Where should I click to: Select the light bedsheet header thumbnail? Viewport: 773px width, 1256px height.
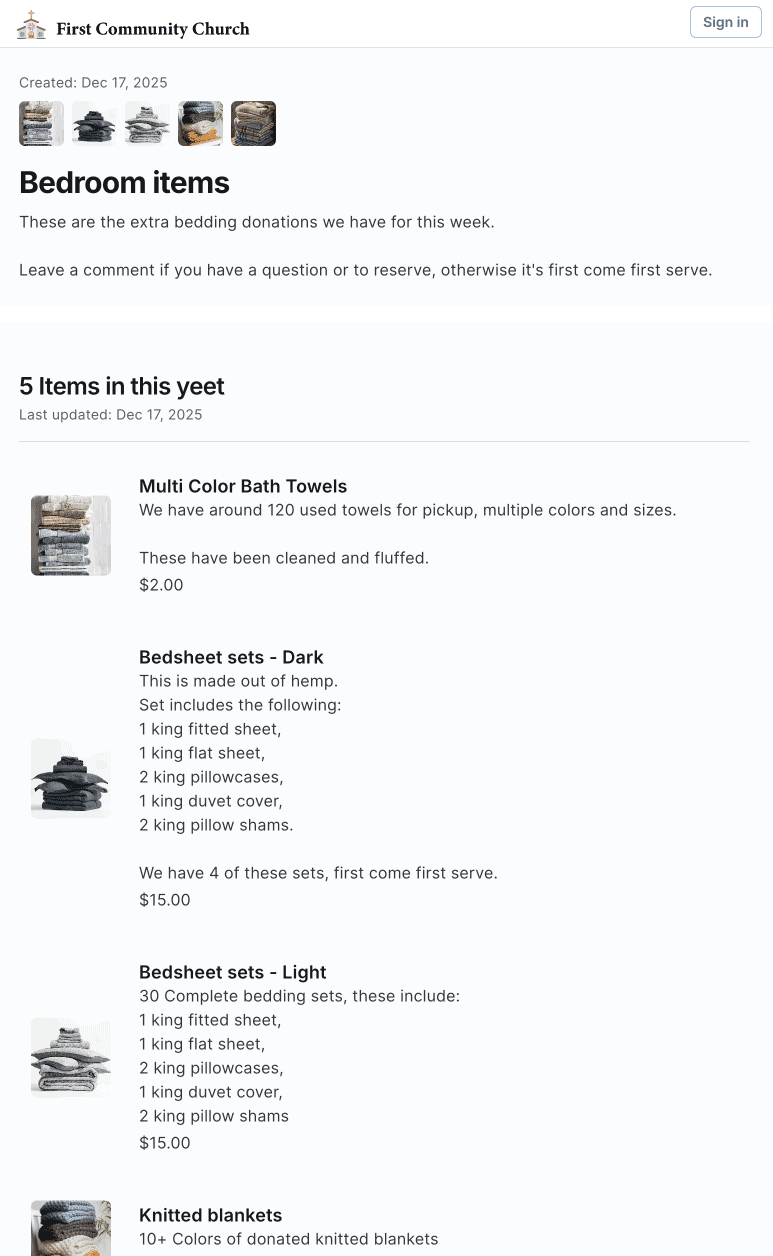(x=147, y=124)
